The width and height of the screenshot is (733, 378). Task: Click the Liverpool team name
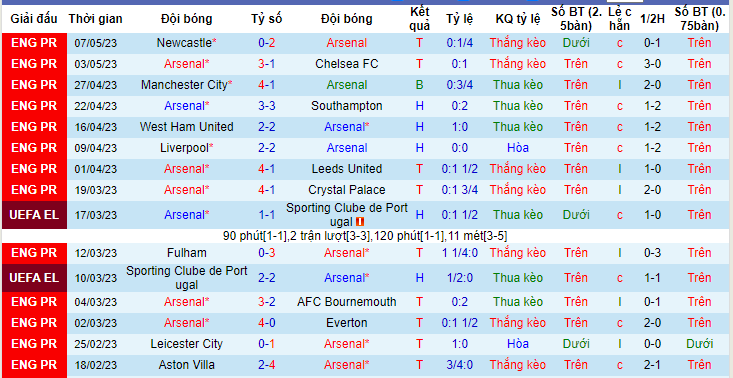tap(184, 148)
